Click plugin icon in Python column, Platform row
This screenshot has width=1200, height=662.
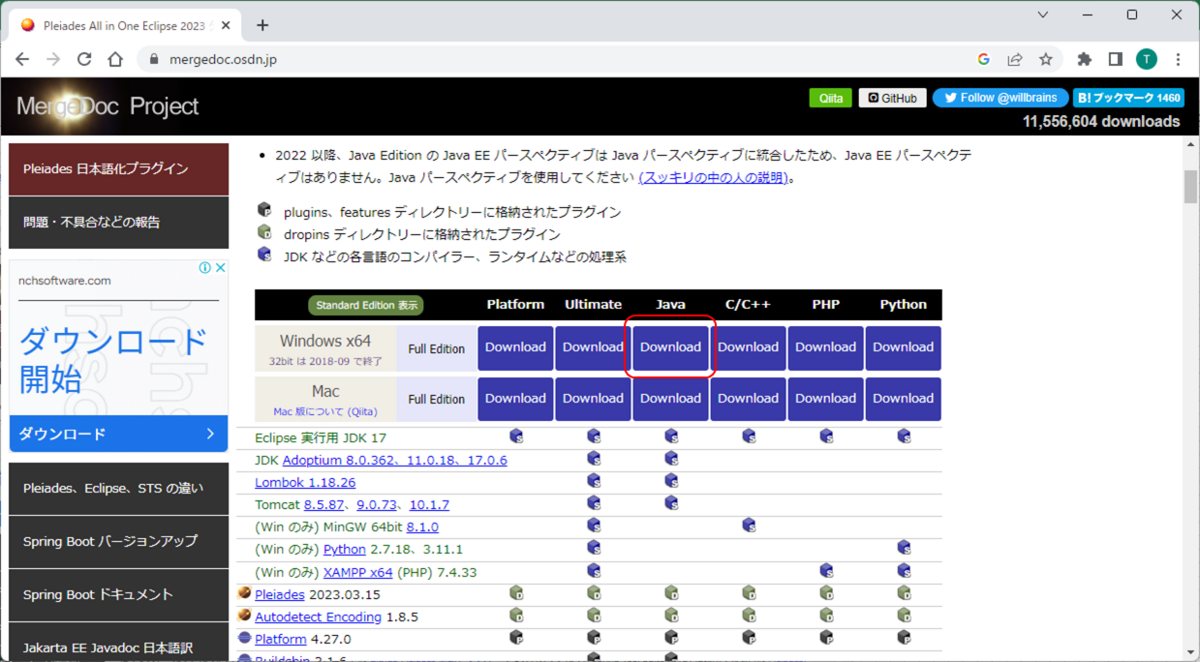[904, 637]
